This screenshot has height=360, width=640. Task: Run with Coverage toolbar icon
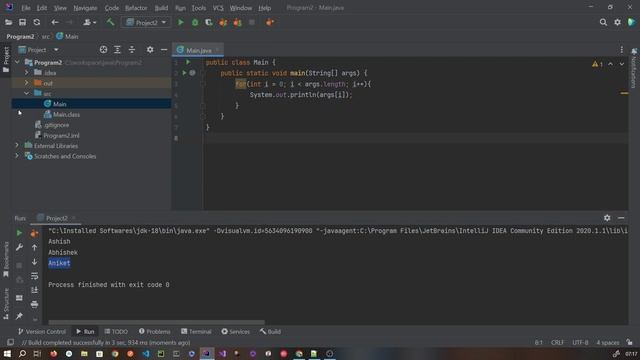tap(209, 22)
